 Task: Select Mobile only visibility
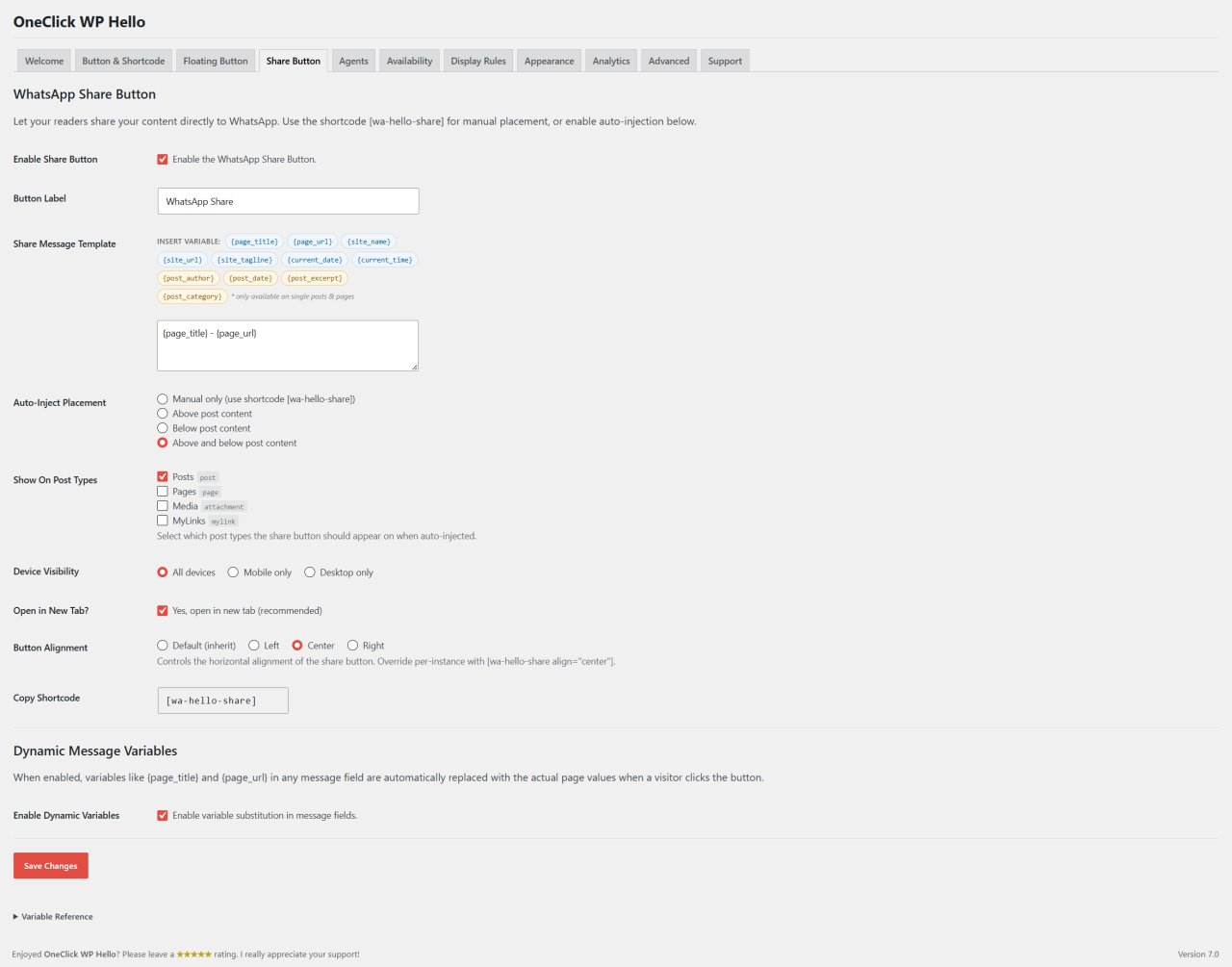pos(233,573)
